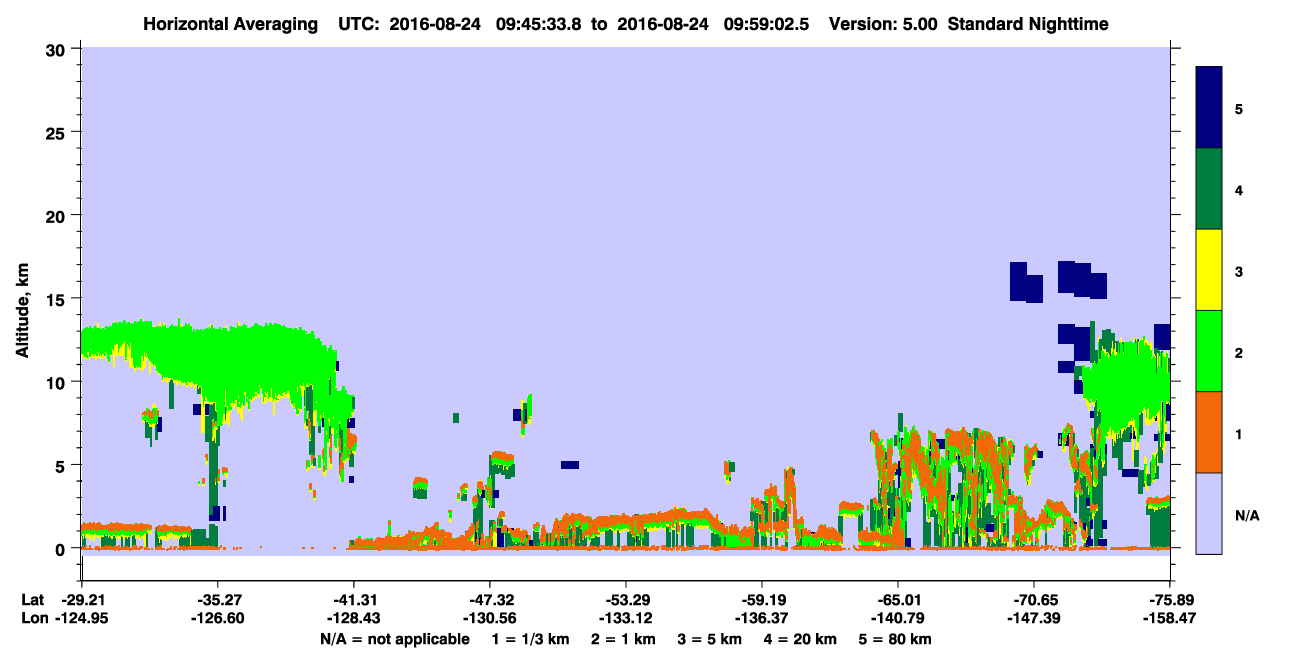1300x667 pixels.
Task: Click longitude value -130.56
Action: 490,619
